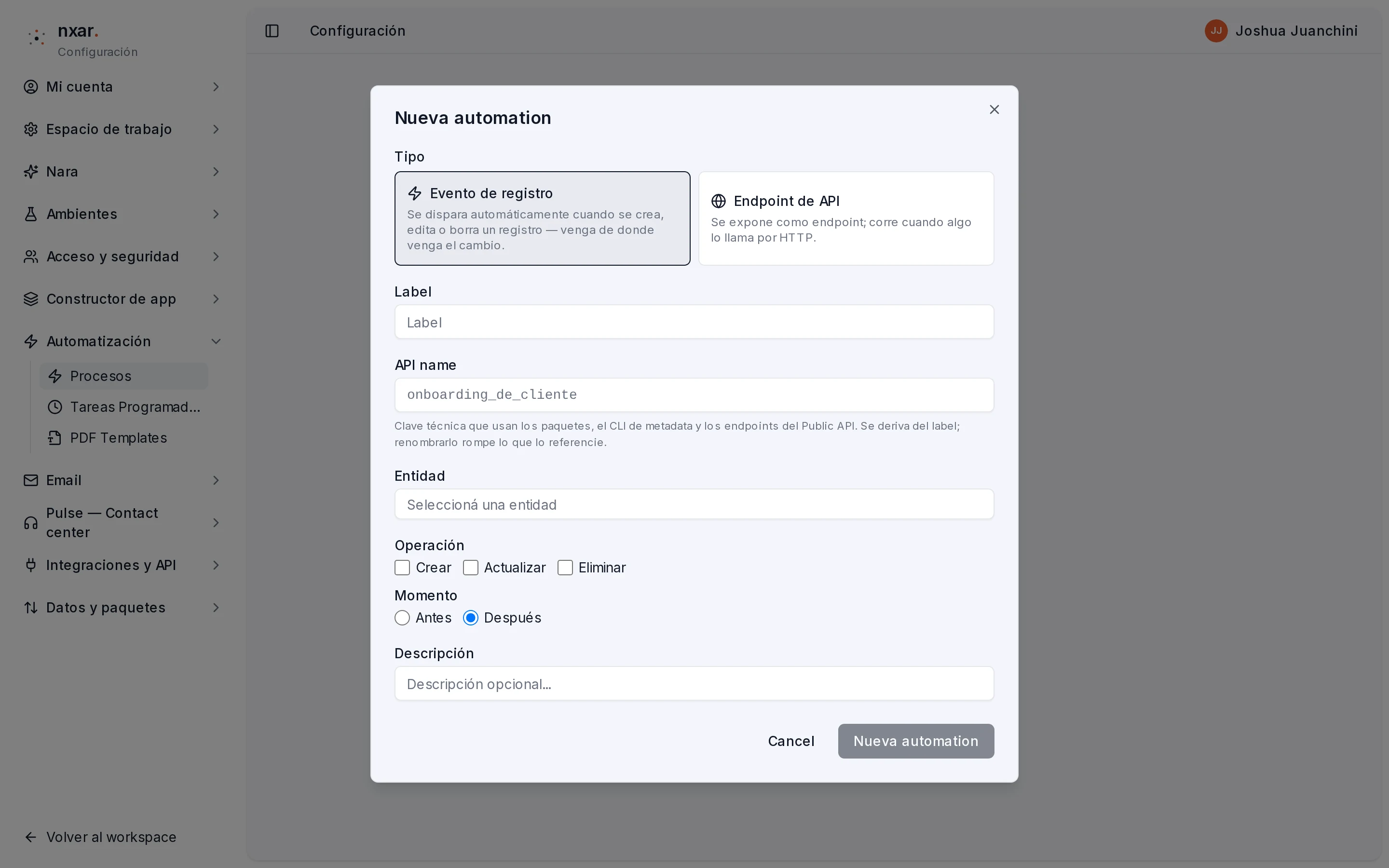Click the Pulse headset icon
The height and width of the screenshot is (868, 1389).
point(31,523)
